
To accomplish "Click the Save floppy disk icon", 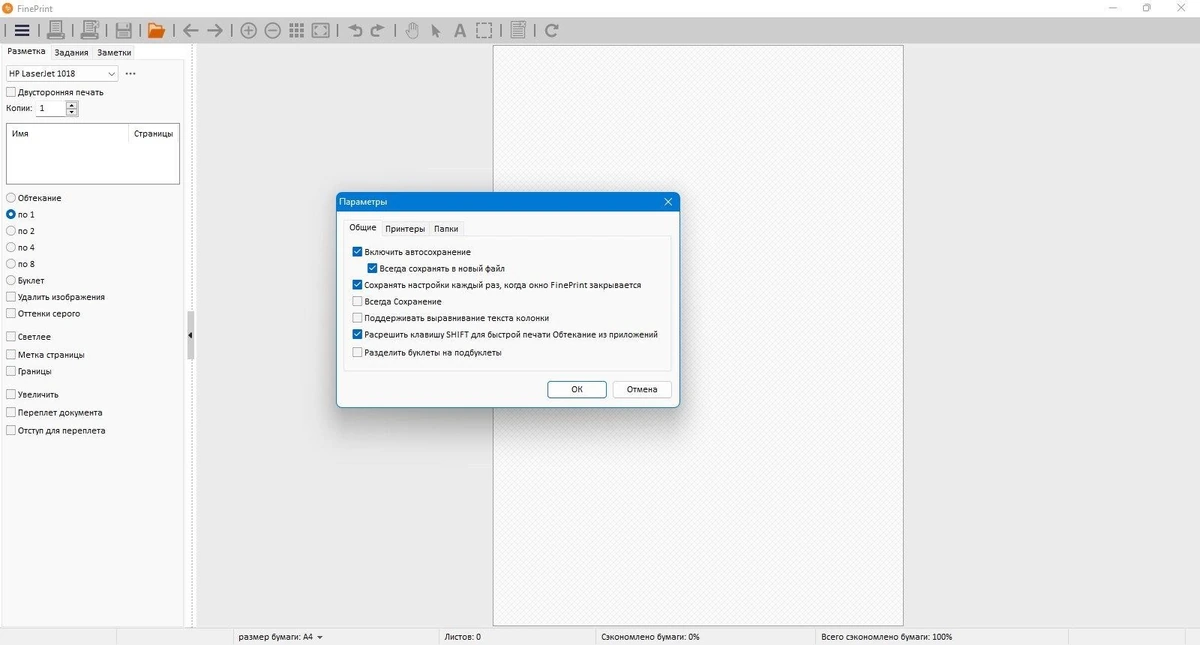I will (124, 30).
